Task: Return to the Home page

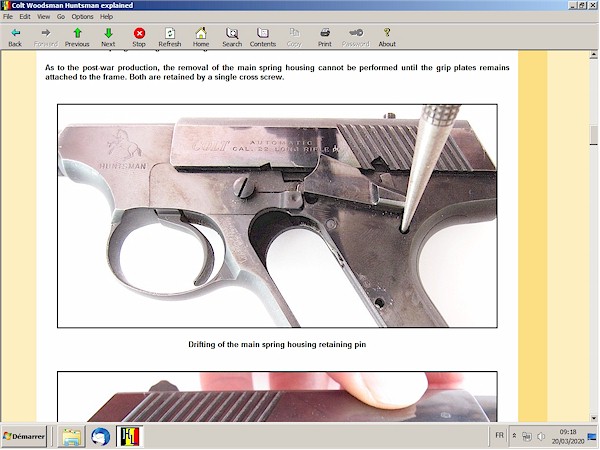Action: (x=201, y=37)
